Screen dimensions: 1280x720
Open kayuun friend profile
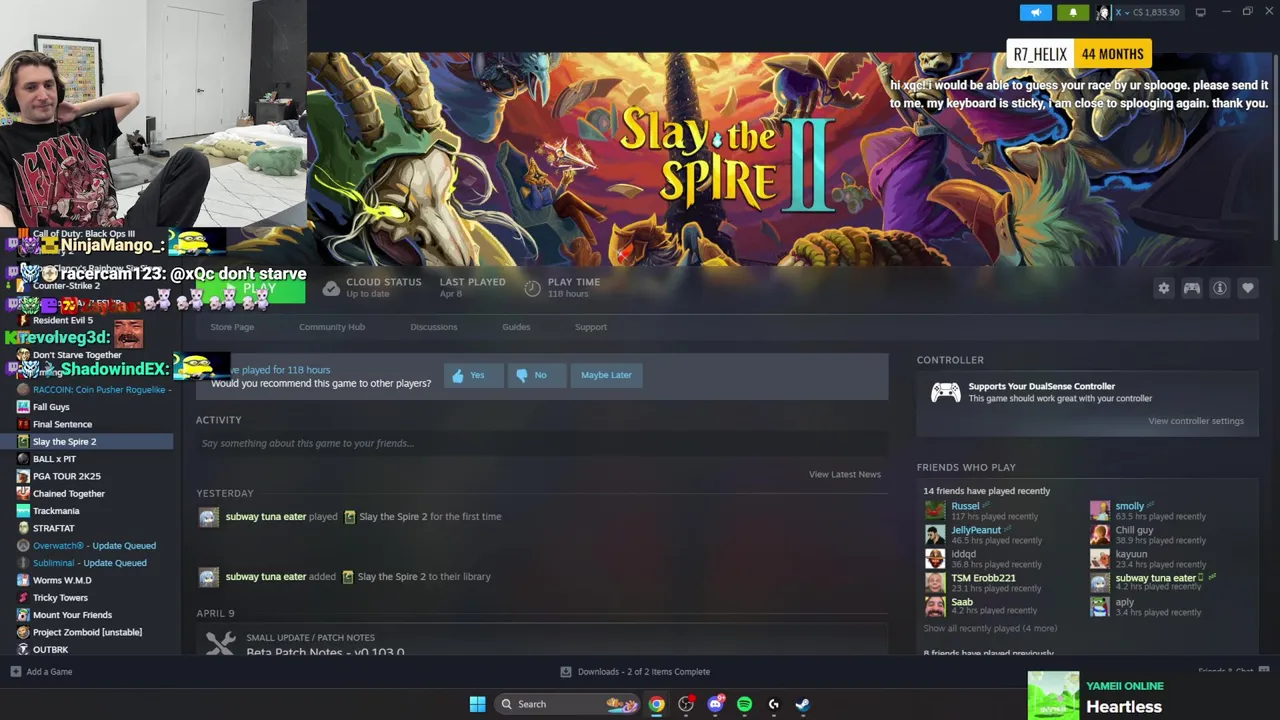coord(1131,554)
